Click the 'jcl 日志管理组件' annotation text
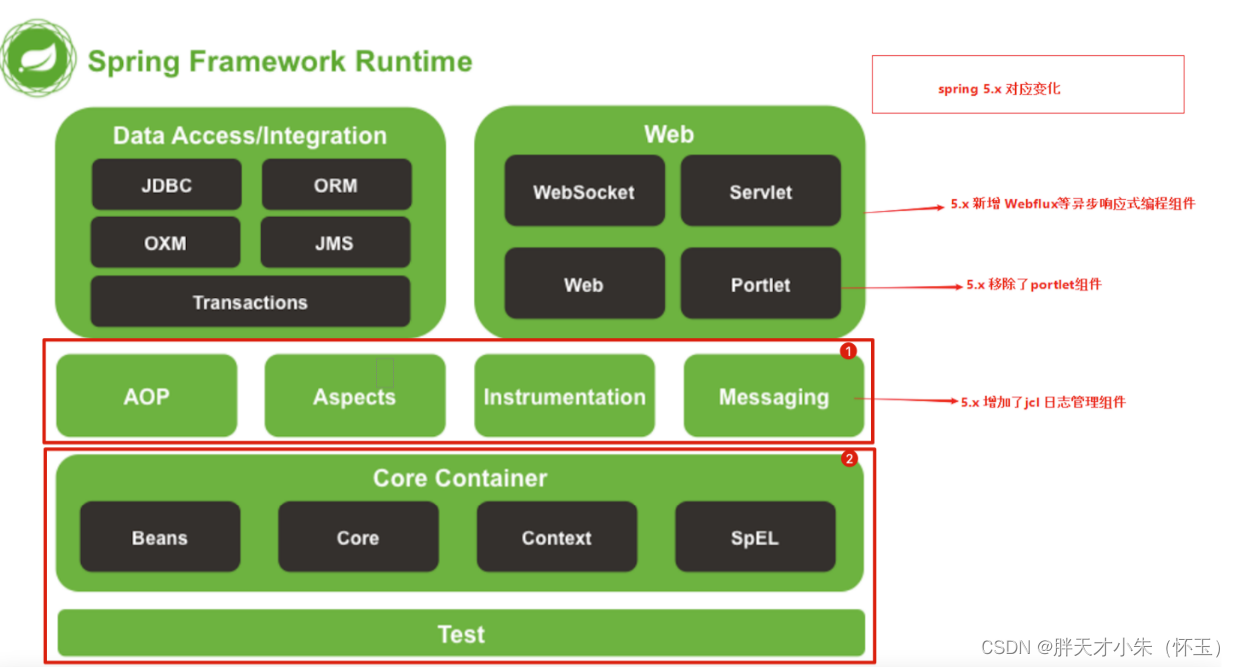This screenshot has width=1236, height=667. (1043, 402)
